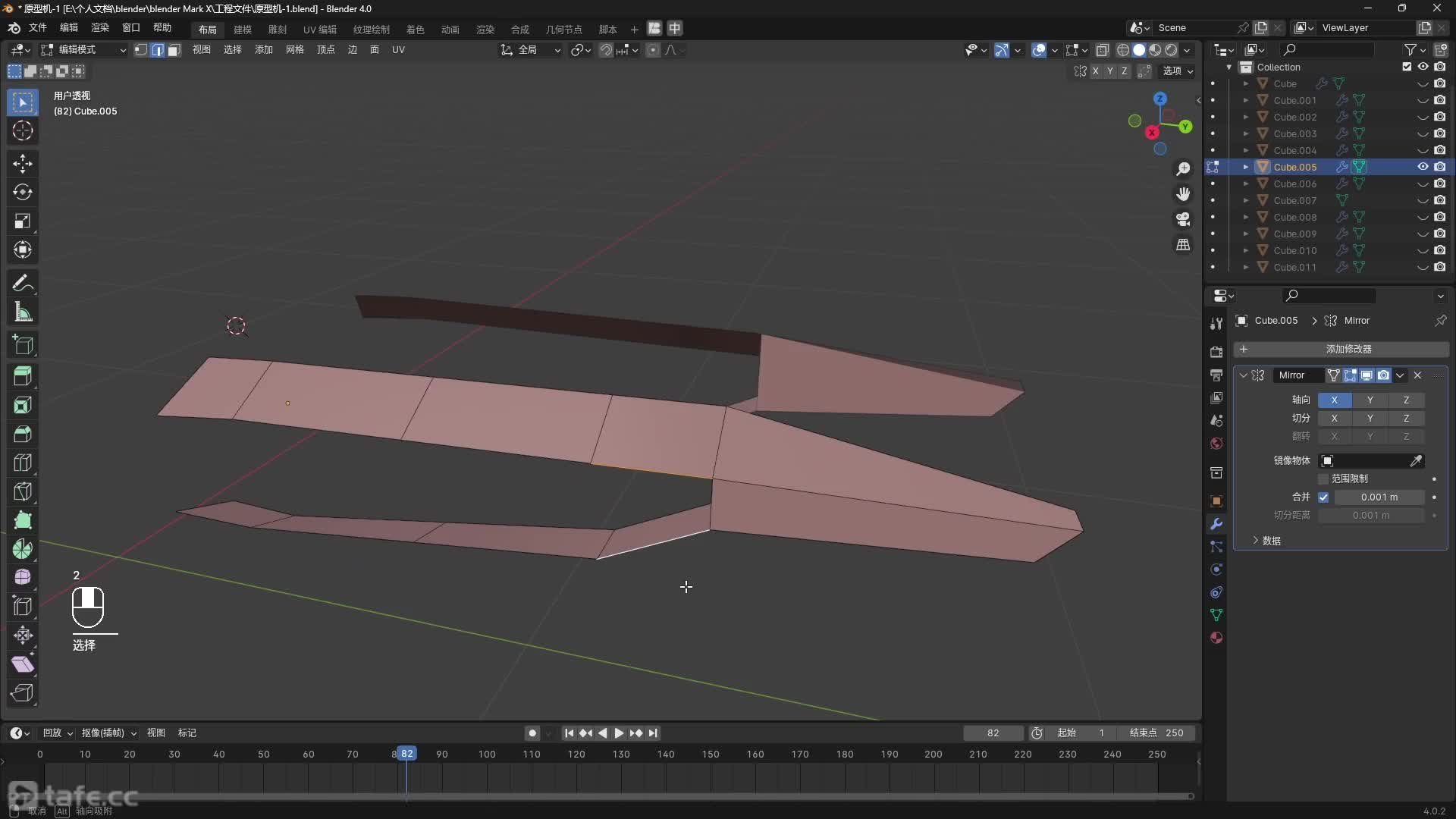Toggle Collection exclude checkbox in outliner

(x=1407, y=67)
